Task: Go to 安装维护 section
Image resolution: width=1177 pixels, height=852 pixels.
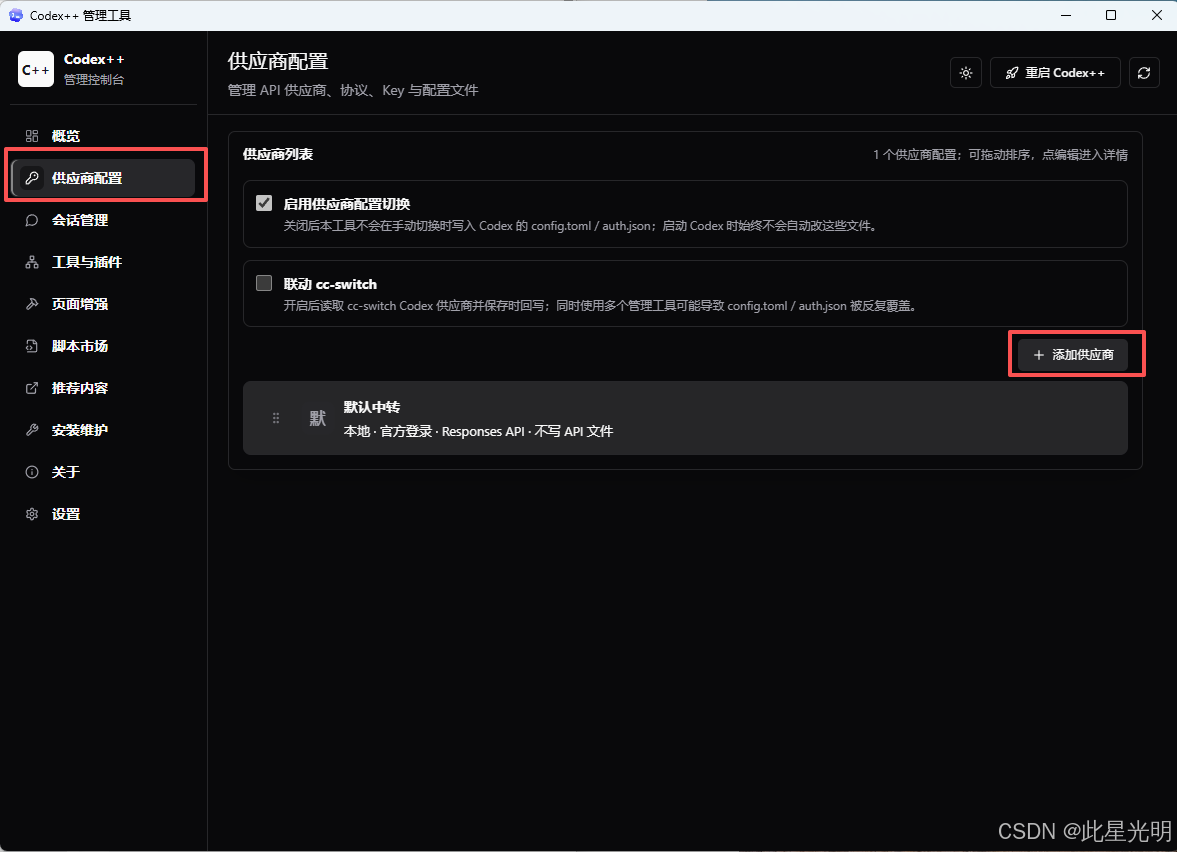Action: point(103,430)
